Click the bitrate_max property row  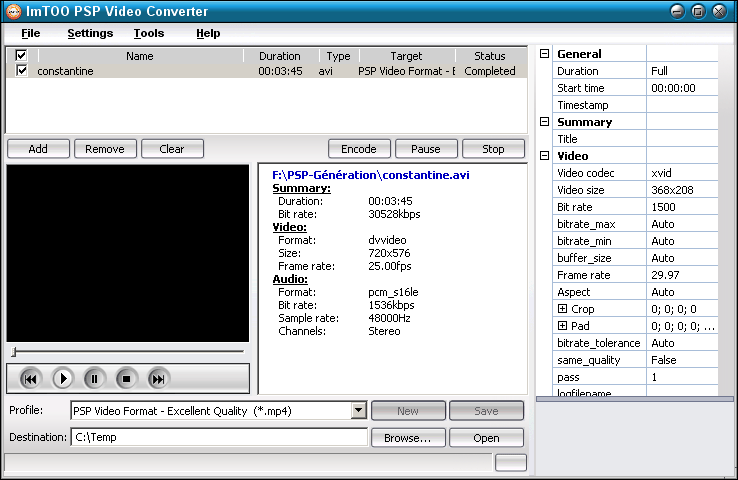tap(635, 224)
